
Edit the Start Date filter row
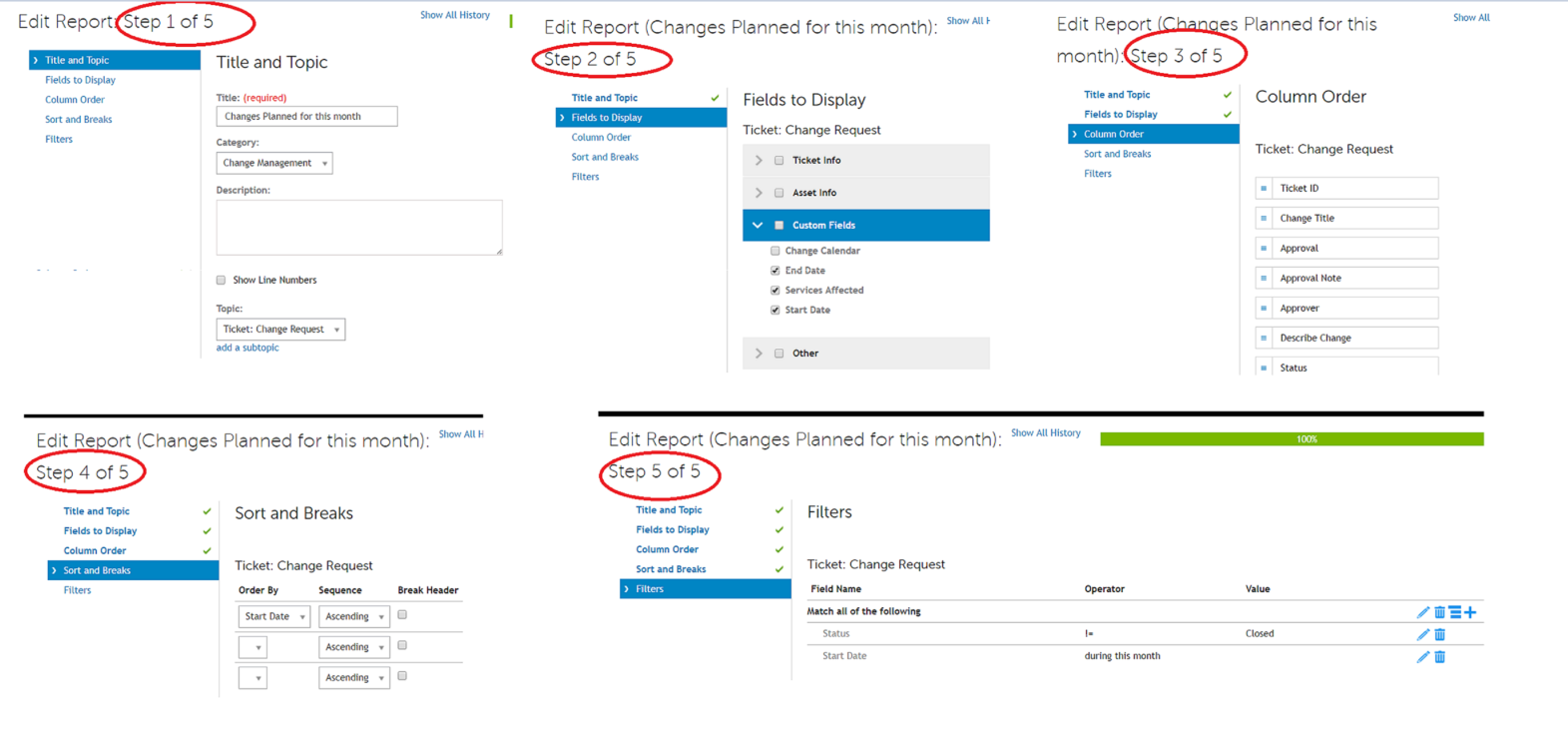pyautogui.click(x=1422, y=657)
